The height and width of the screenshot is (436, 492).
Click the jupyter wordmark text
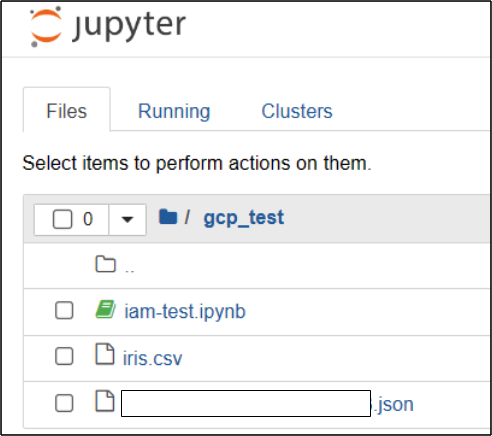(x=129, y=27)
